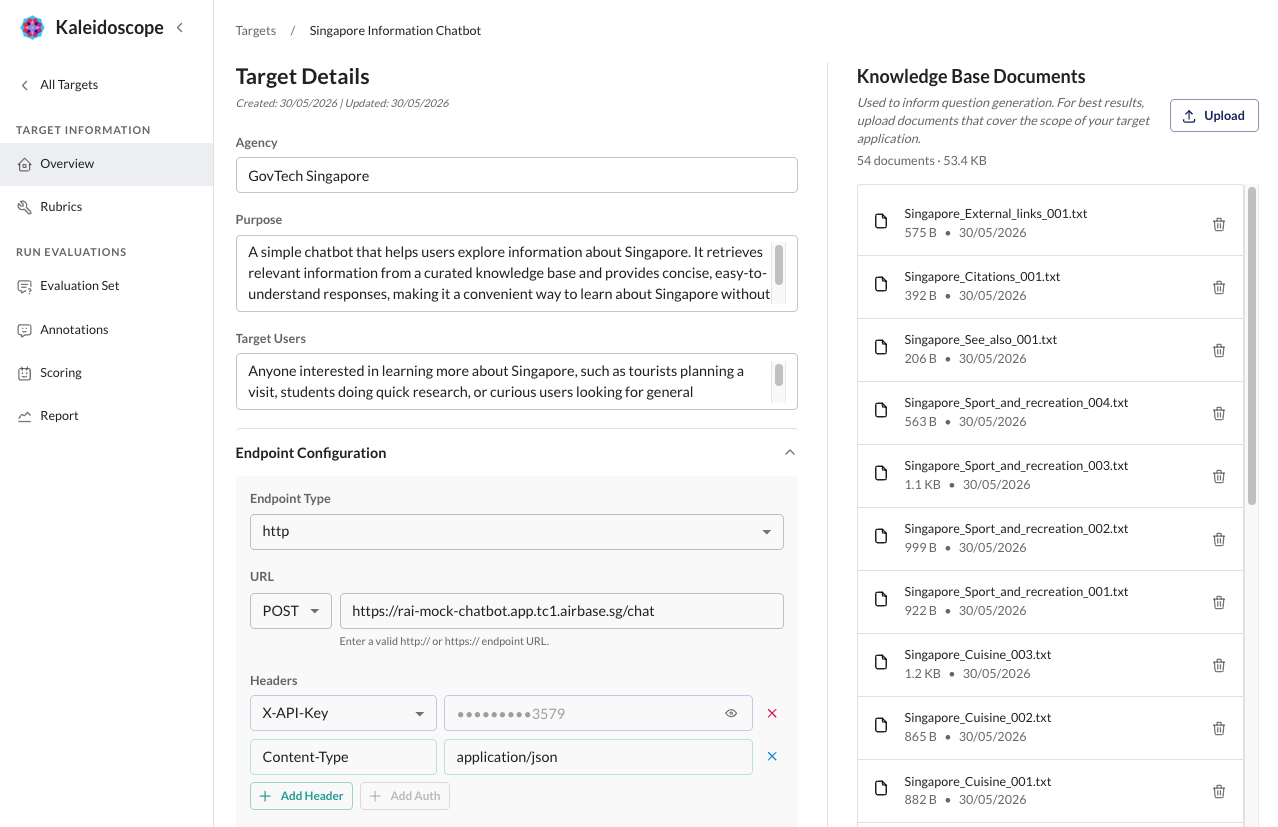This screenshot has height=827, width=1278.
Task: Click the Kaleidoscope logo icon
Action: click(33, 28)
